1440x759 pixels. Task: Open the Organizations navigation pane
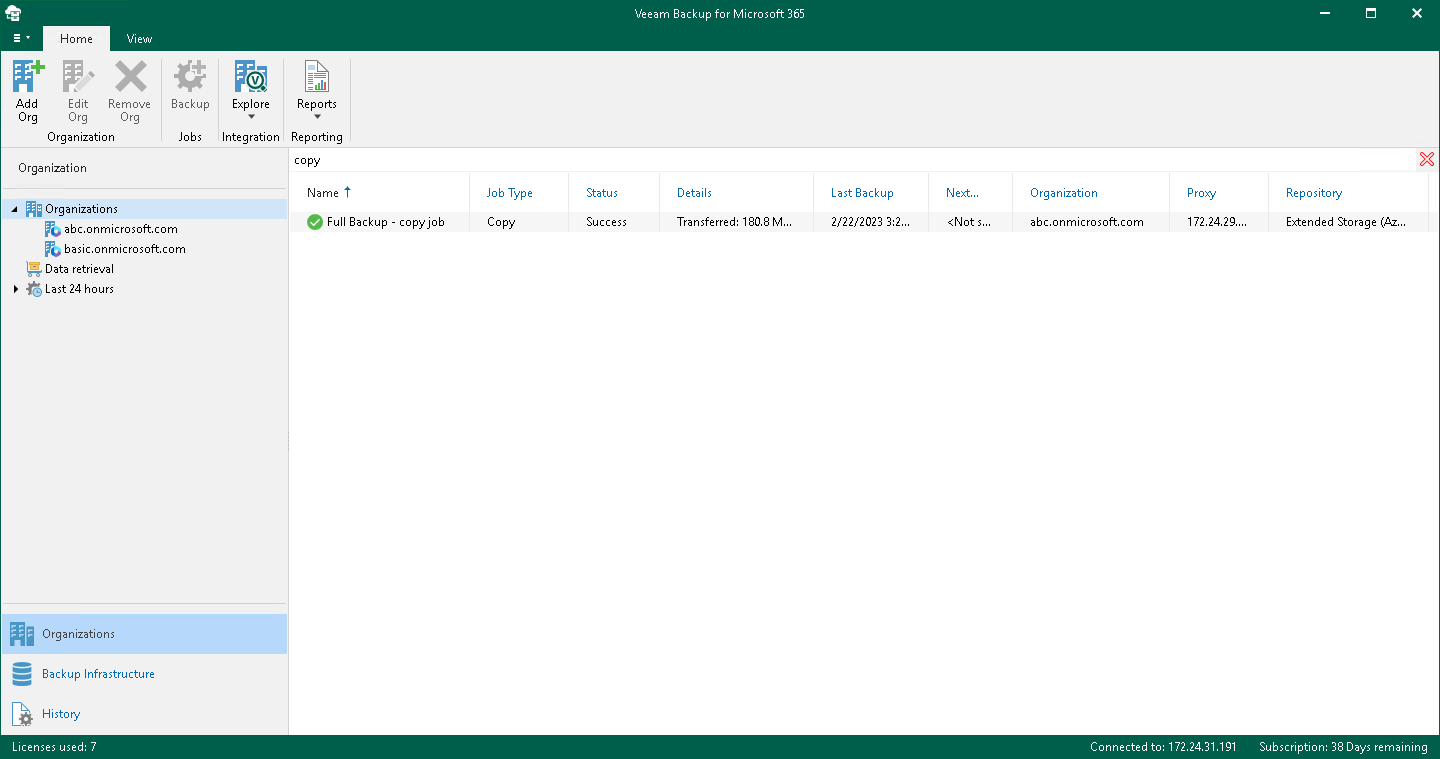pyautogui.click(x=144, y=634)
